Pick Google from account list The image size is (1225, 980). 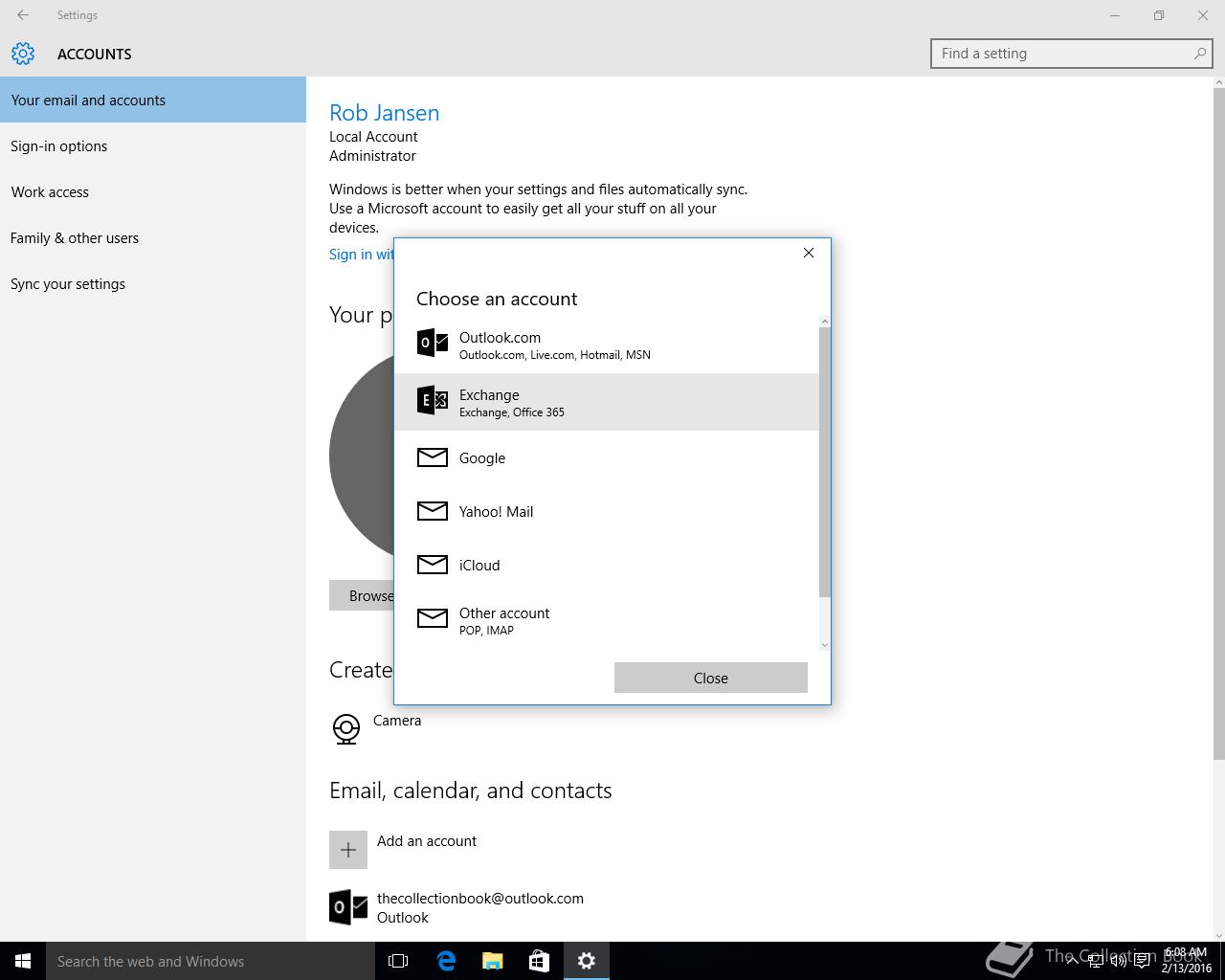pyautogui.click(x=607, y=457)
